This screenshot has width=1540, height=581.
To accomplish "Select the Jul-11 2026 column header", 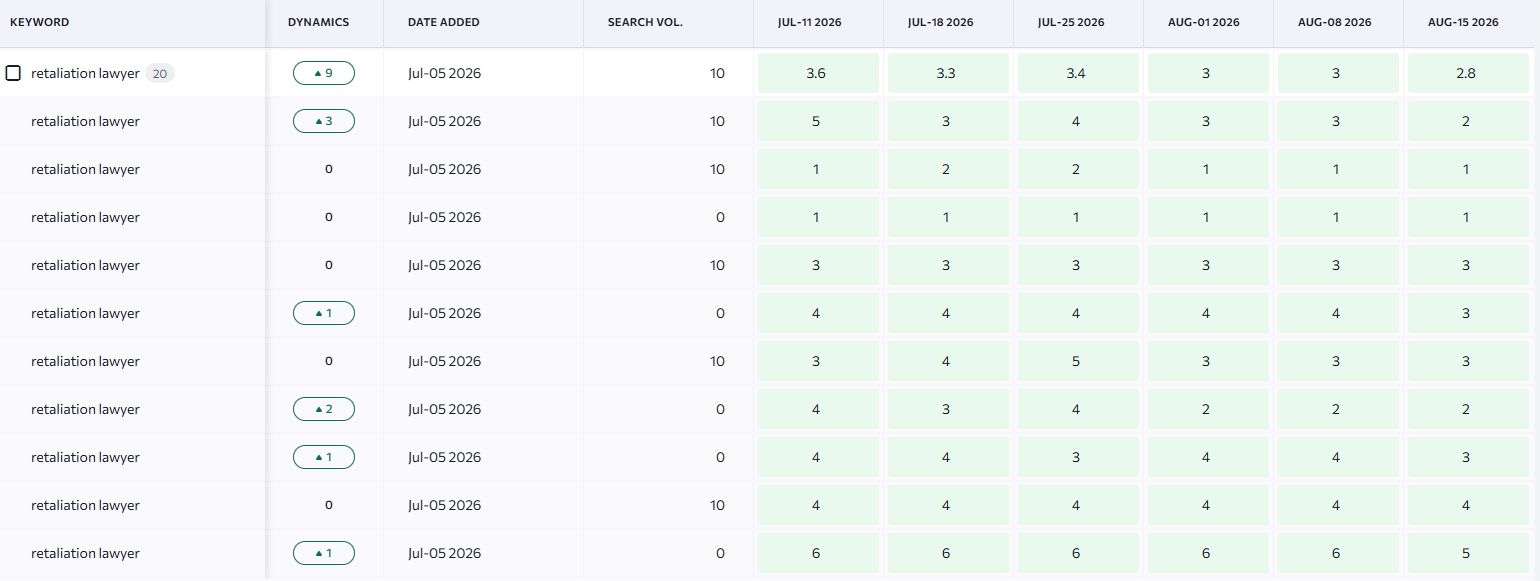I will pos(816,22).
